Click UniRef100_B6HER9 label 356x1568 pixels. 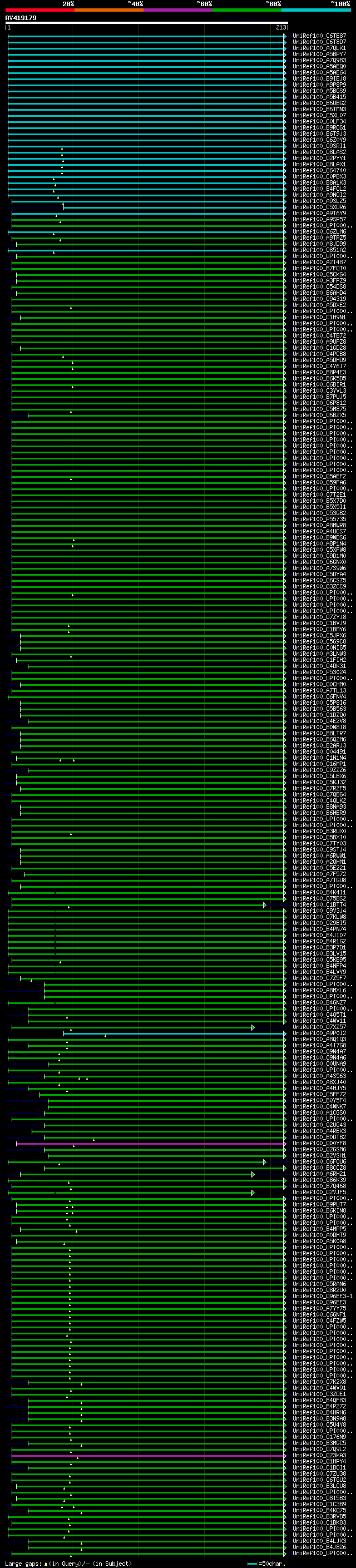tap(319, 813)
